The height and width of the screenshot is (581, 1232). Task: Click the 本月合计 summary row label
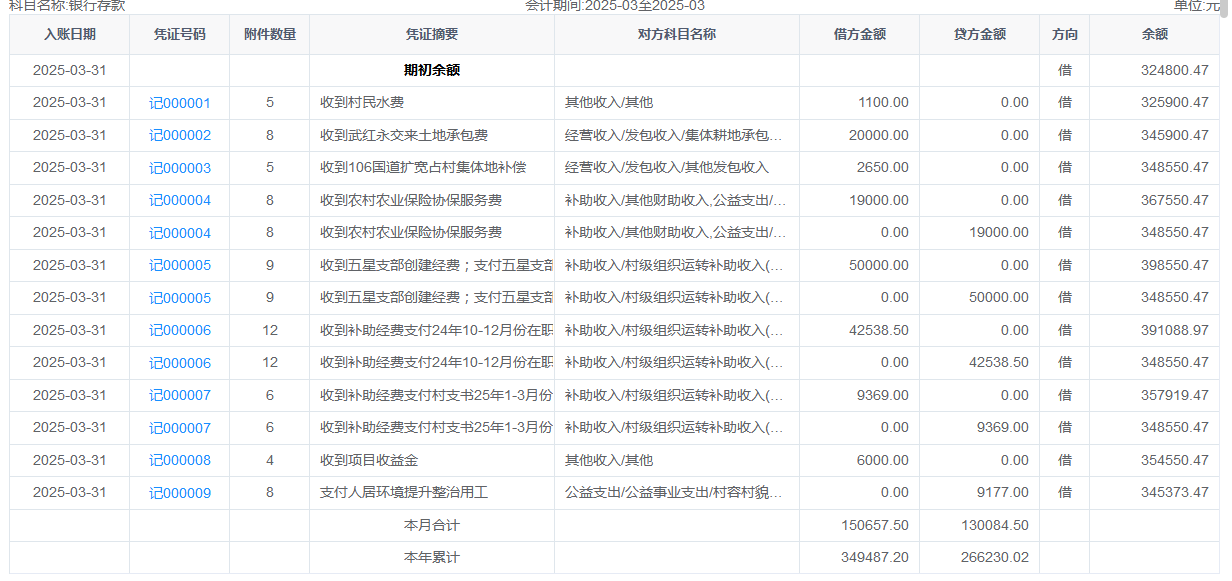tap(432, 525)
